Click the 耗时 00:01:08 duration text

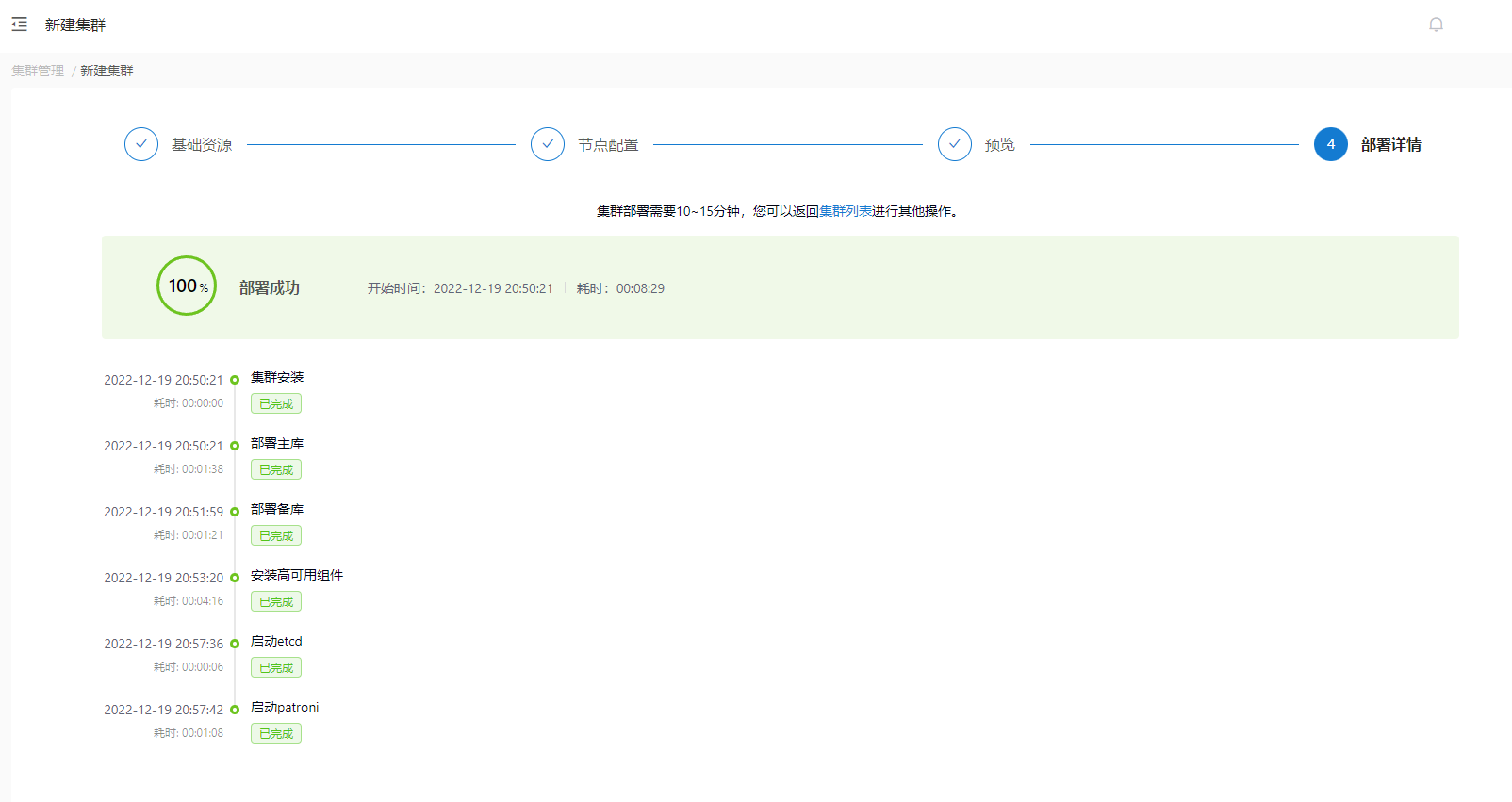click(x=189, y=732)
